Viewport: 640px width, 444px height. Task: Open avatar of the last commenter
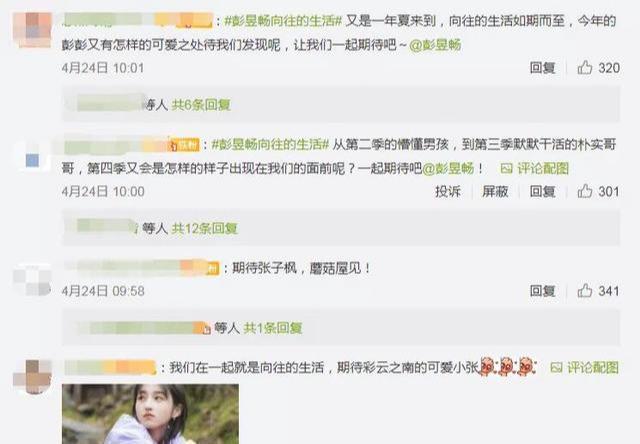coord(33,377)
